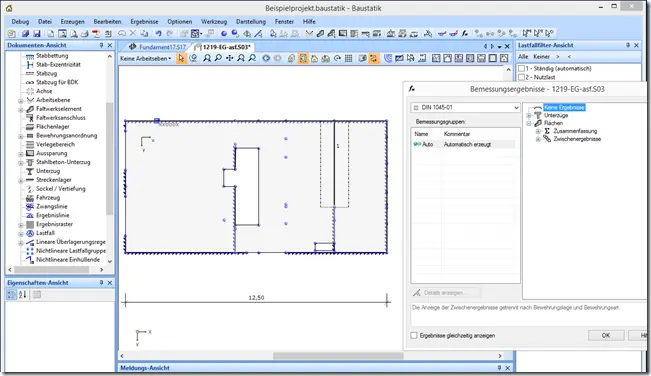Screen dimensions: 651x376
Task: Sort properties alphabetically in Eigenschaften-Ansicht
Action: point(22,295)
